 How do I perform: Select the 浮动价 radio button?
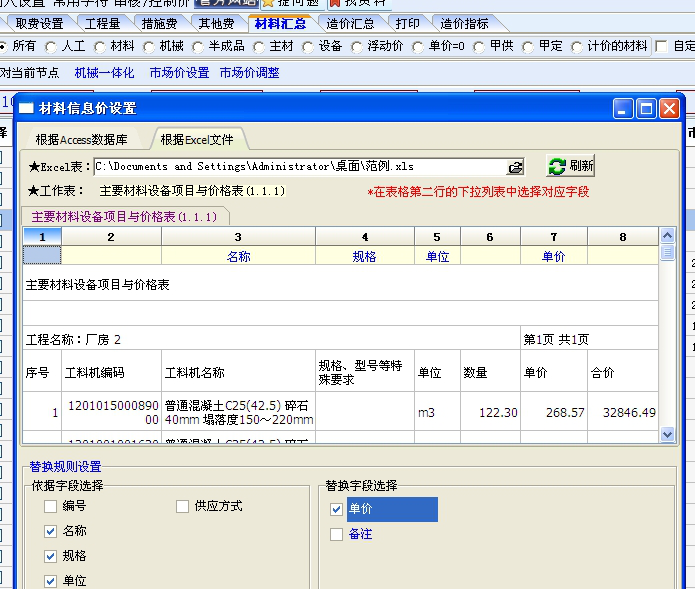[356, 47]
